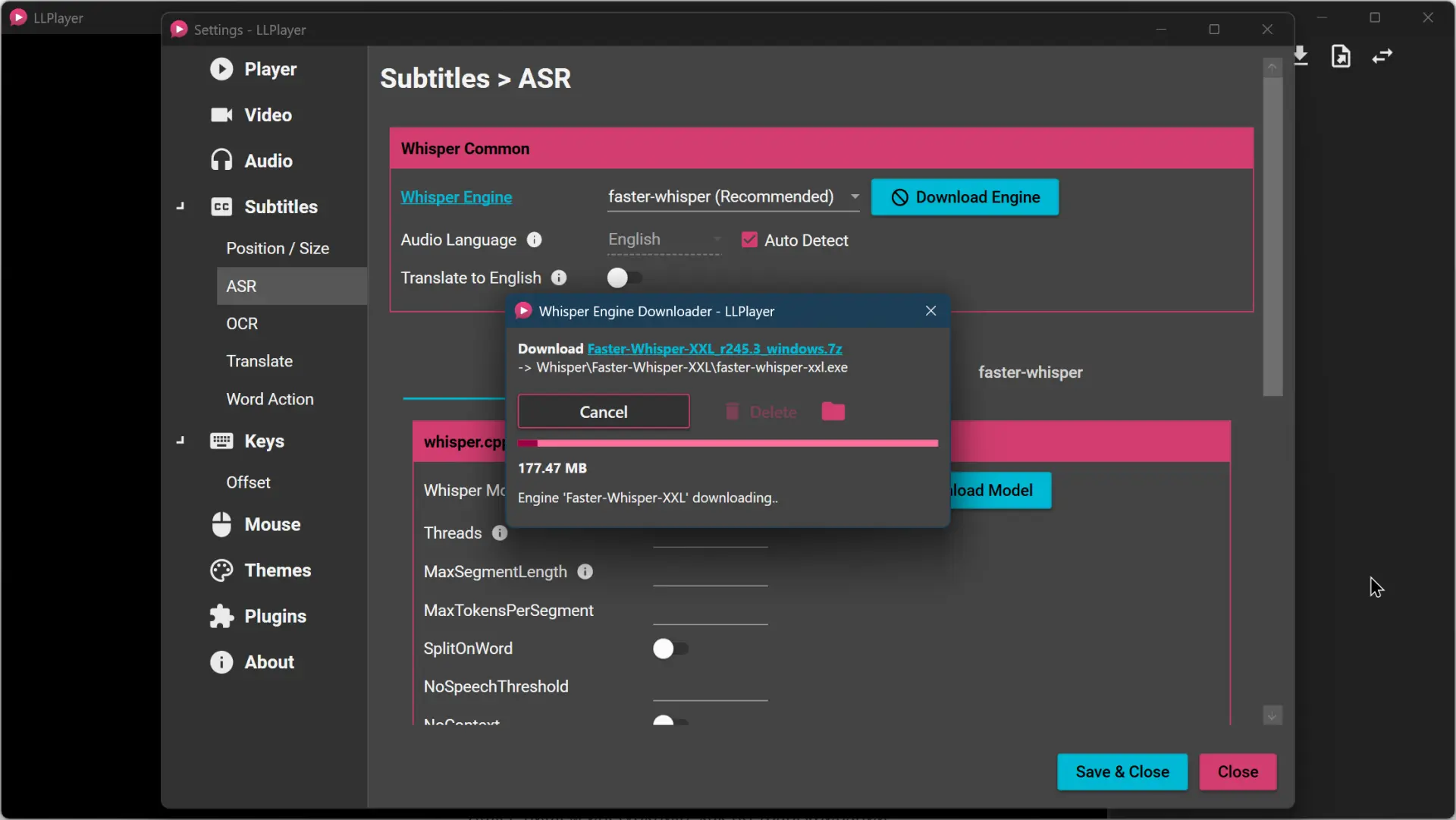
Task: Click the Themes palette icon
Action: pyautogui.click(x=221, y=570)
